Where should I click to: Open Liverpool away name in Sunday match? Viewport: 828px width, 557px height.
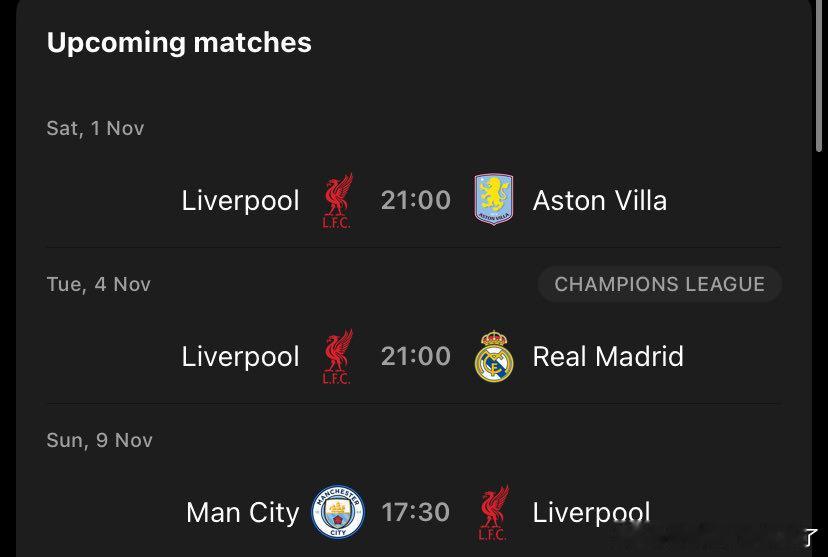591,513
